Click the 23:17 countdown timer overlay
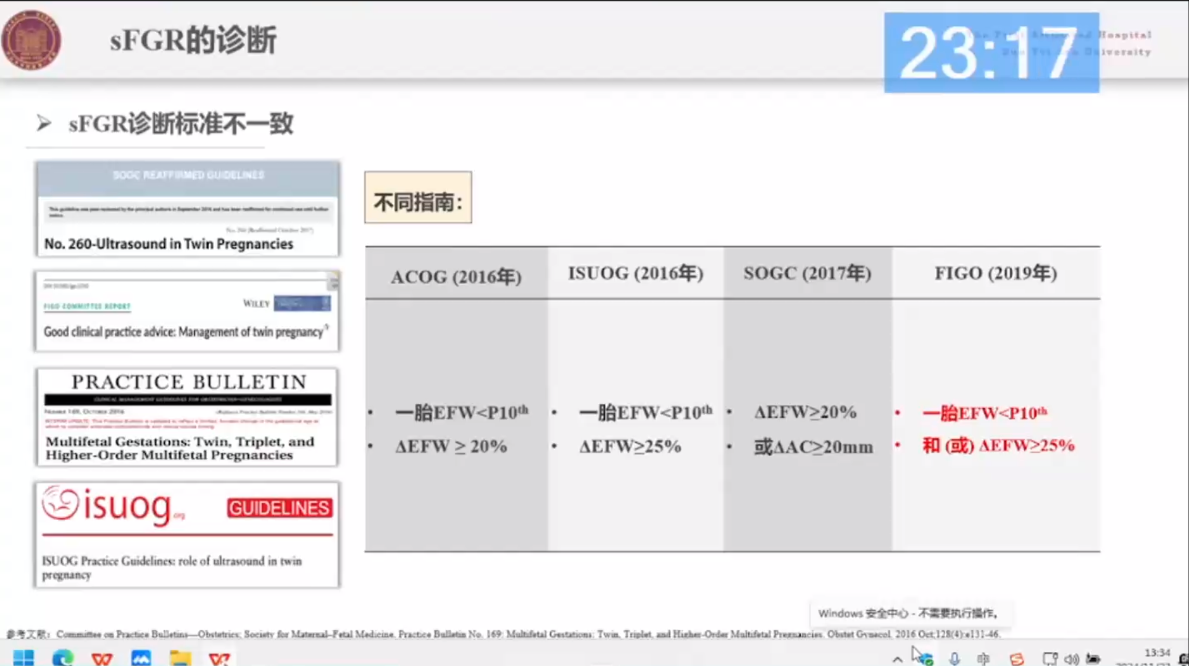The height and width of the screenshot is (666, 1189). 990,53
